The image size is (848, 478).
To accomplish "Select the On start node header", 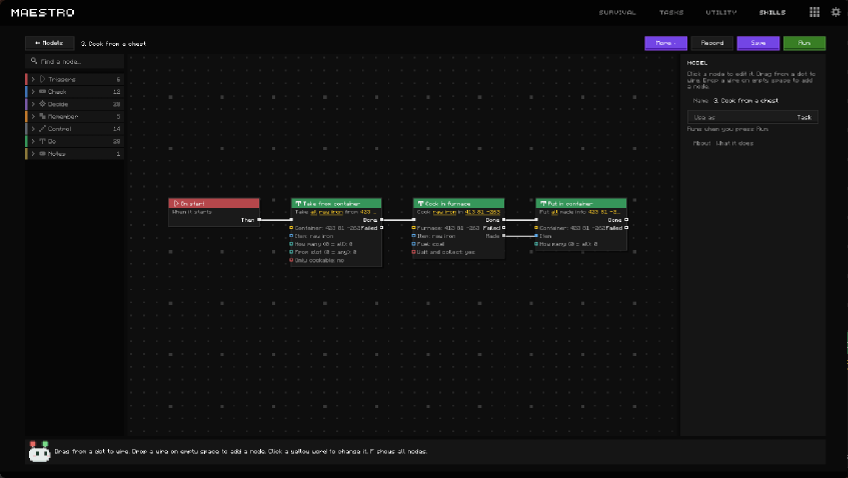I will (x=214, y=203).
